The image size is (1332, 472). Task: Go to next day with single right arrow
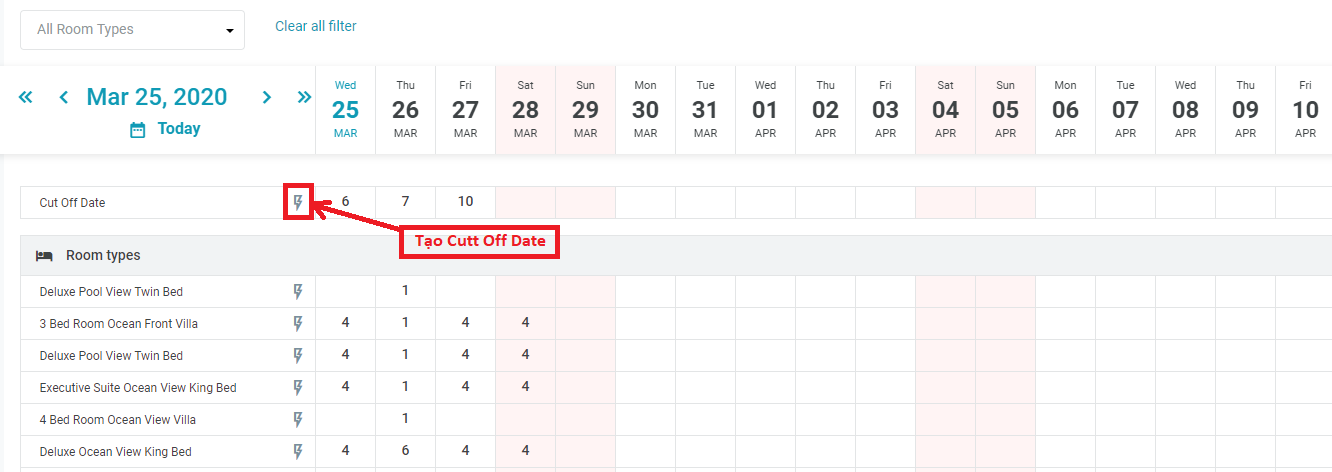(x=267, y=97)
